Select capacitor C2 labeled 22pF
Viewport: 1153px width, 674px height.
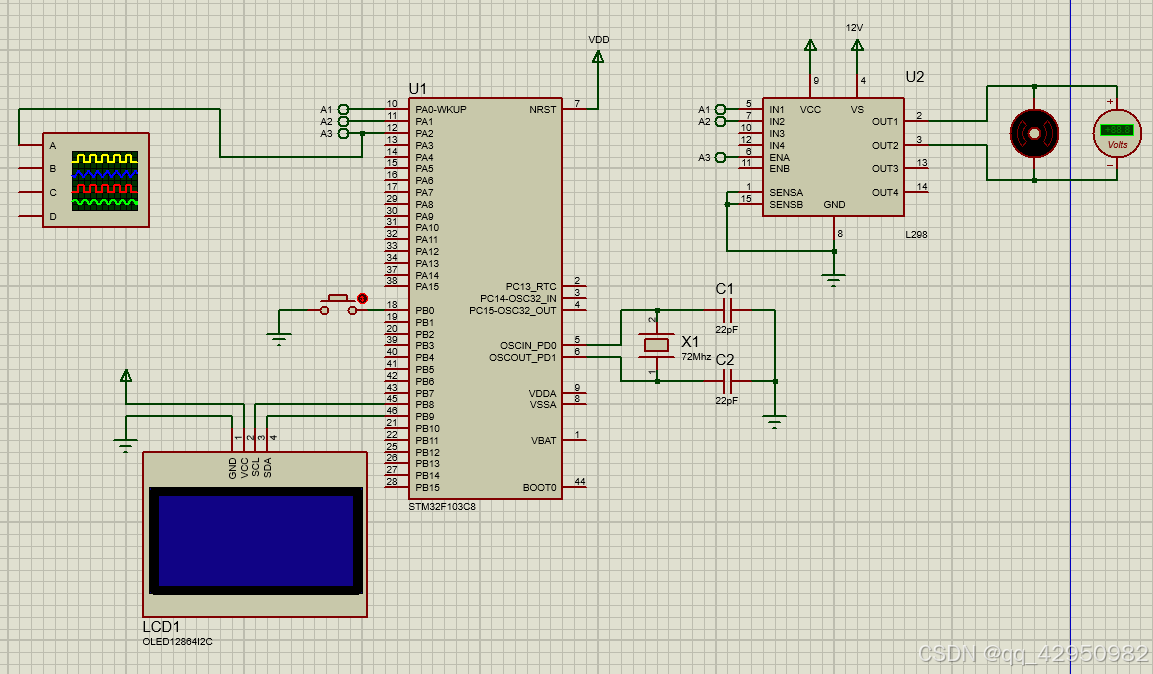(727, 381)
